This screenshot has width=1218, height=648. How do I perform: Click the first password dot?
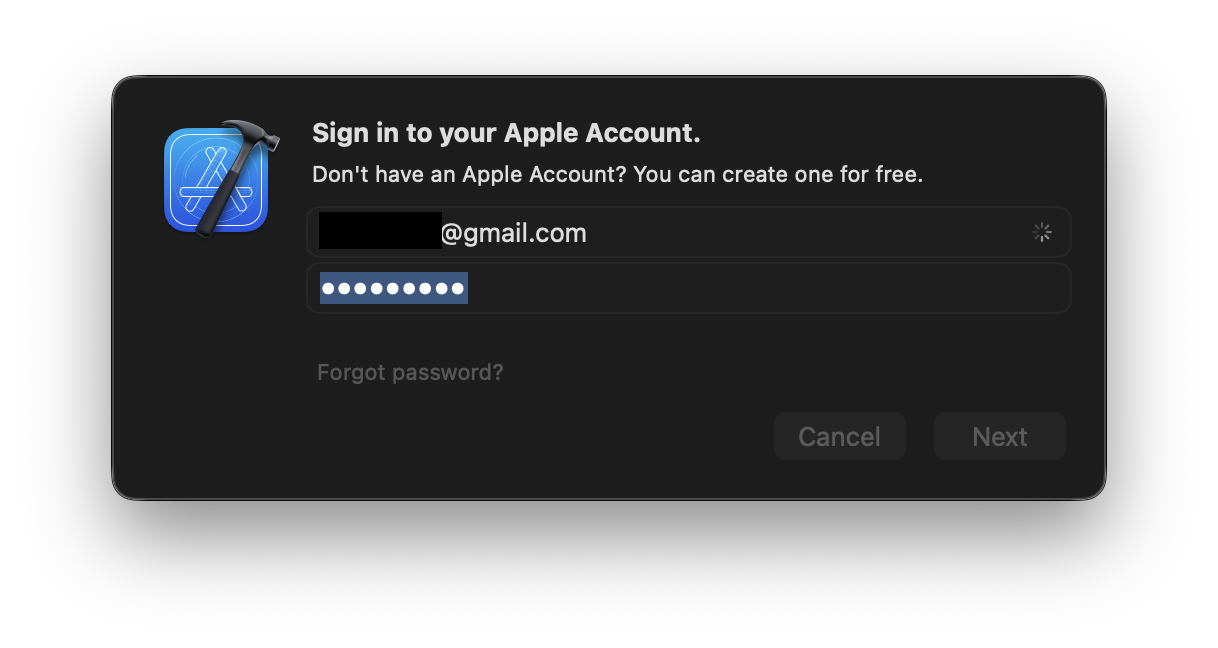tap(330, 290)
